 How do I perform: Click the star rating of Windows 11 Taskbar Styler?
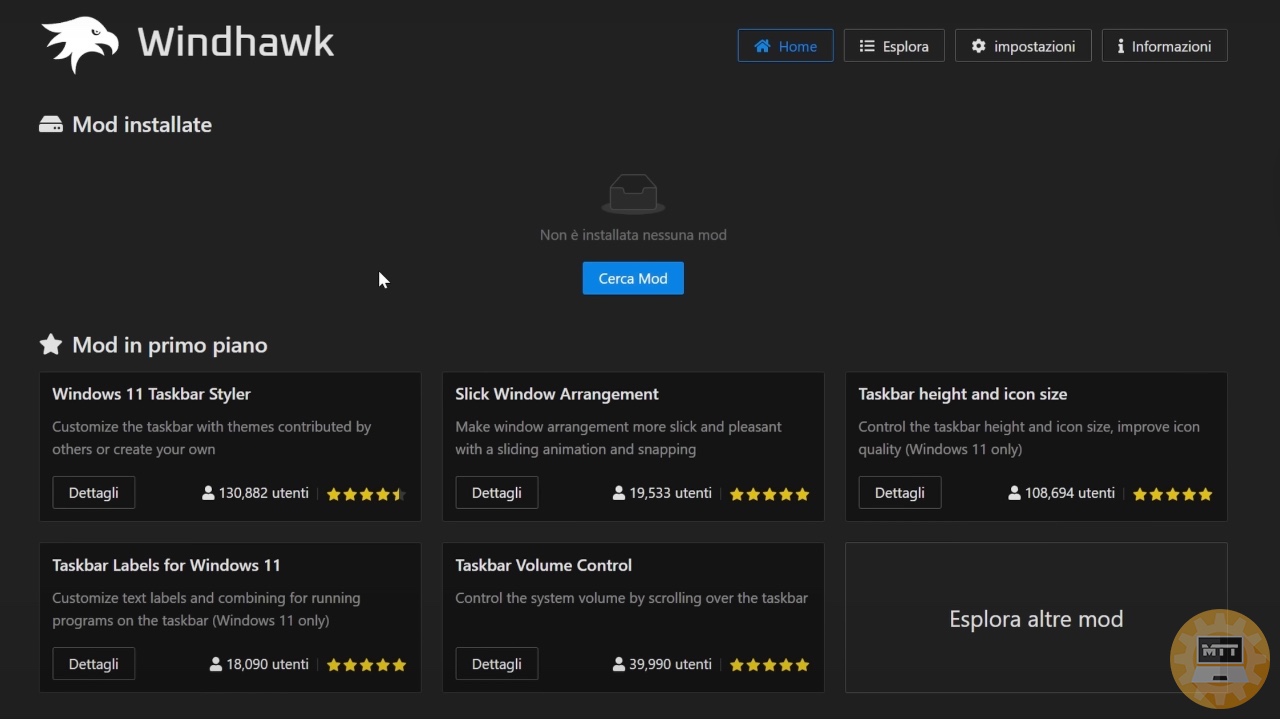(366, 494)
